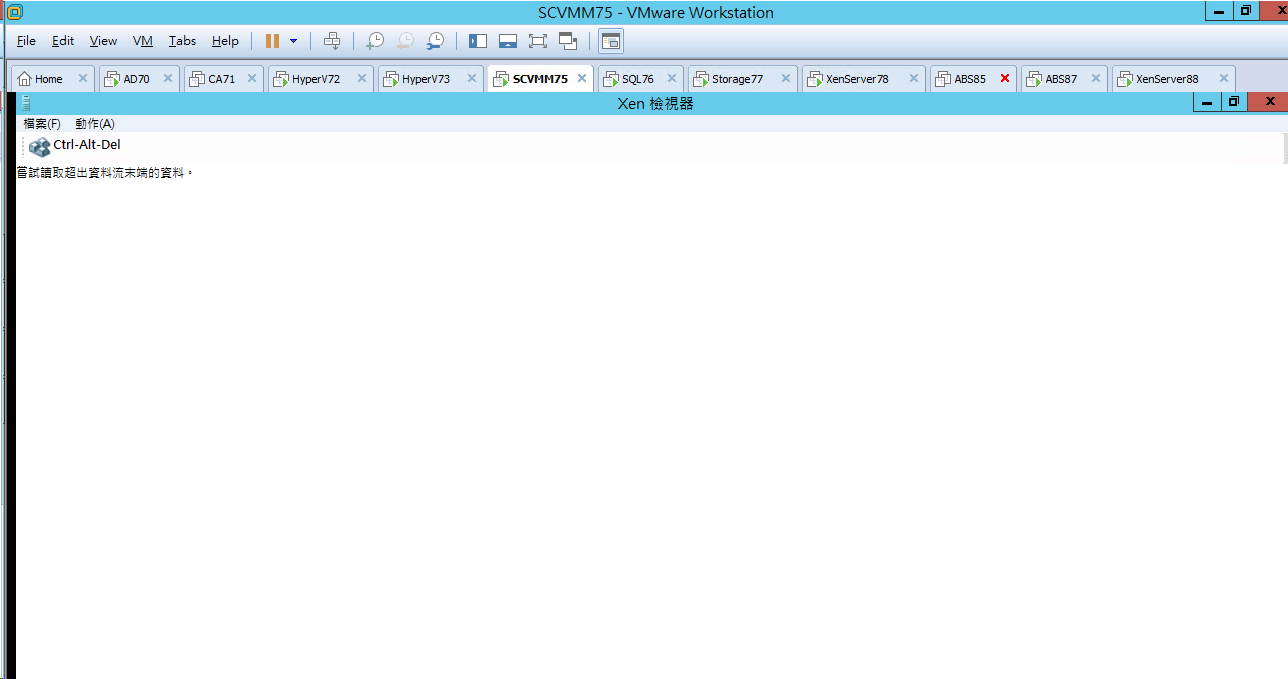Close the XenServer78 tab

pos(914,78)
